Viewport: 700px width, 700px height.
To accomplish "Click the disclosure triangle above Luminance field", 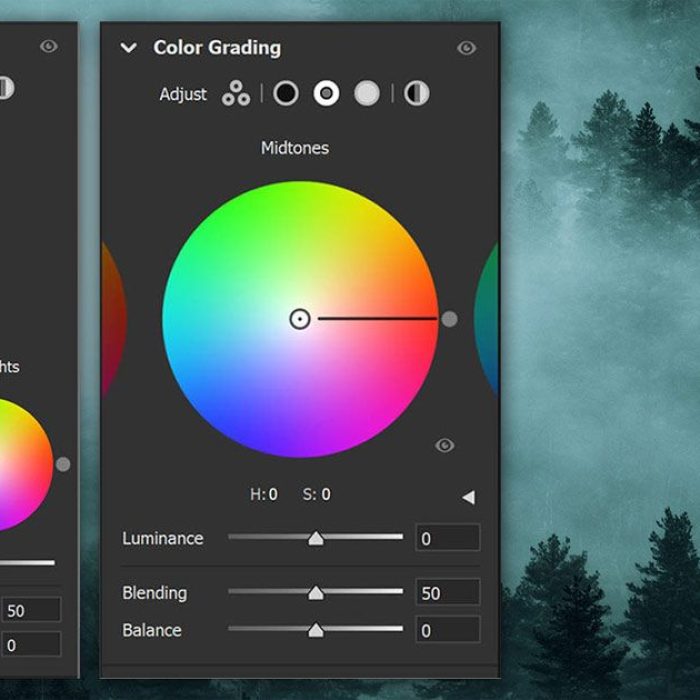I will [468, 497].
